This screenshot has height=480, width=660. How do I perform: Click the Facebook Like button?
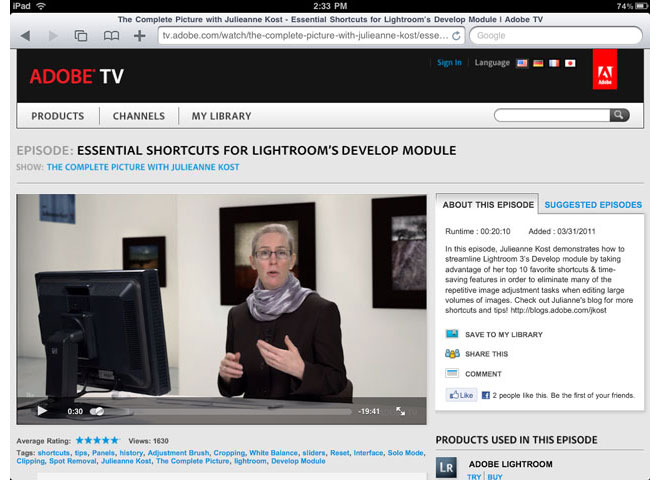[461, 395]
